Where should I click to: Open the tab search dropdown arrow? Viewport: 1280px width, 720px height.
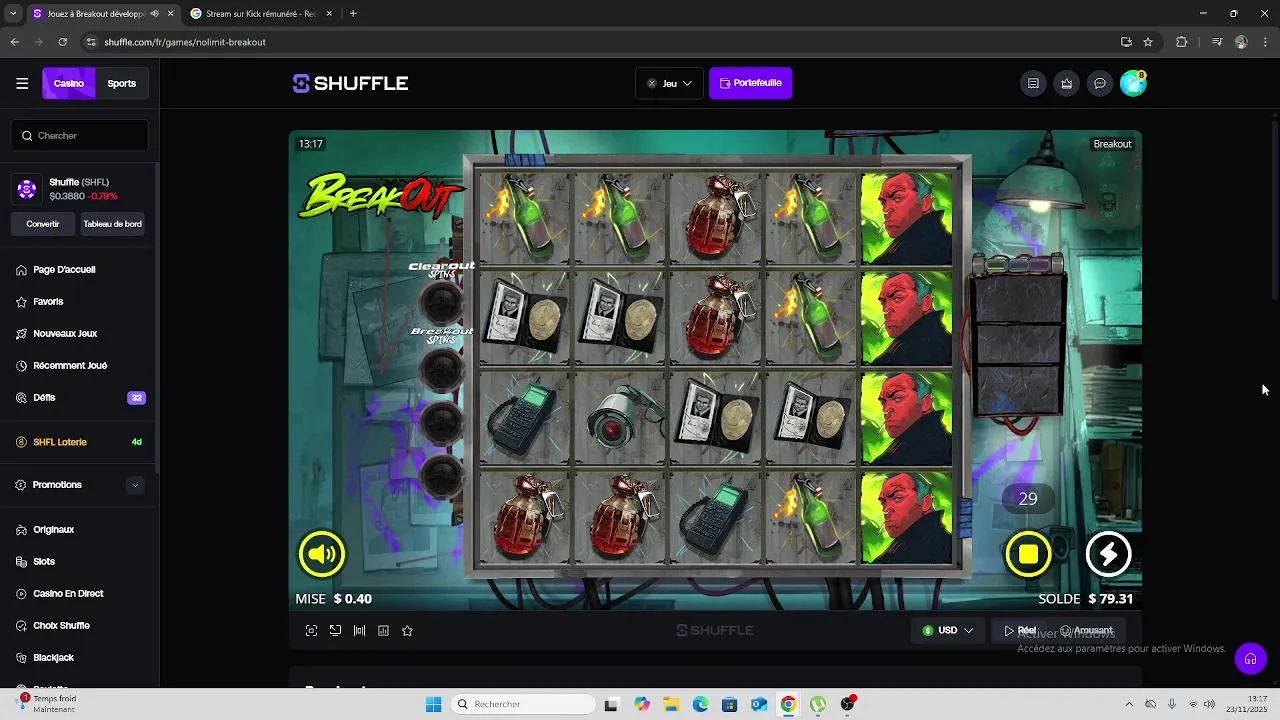(x=12, y=14)
